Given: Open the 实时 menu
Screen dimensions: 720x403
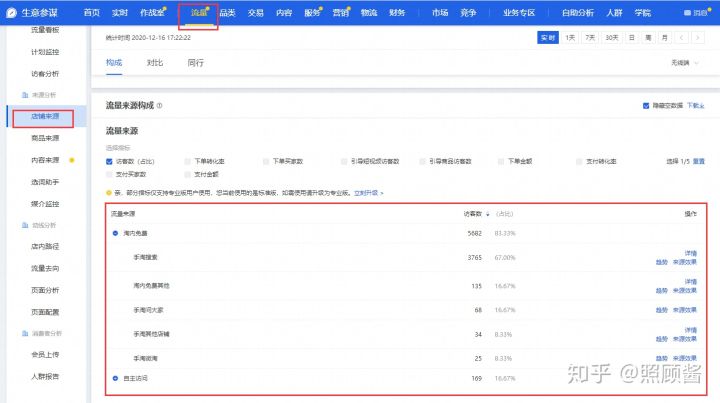Looking at the screenshot, I should (119, 13).
